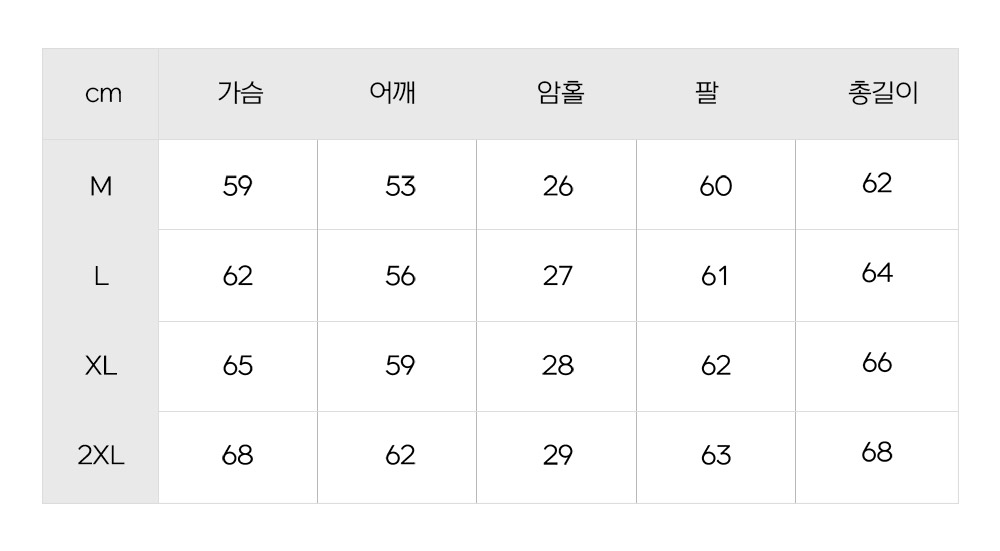1000x551 pixels.
Task: Click the 팔 column header
Action: (x=707, y=94)
